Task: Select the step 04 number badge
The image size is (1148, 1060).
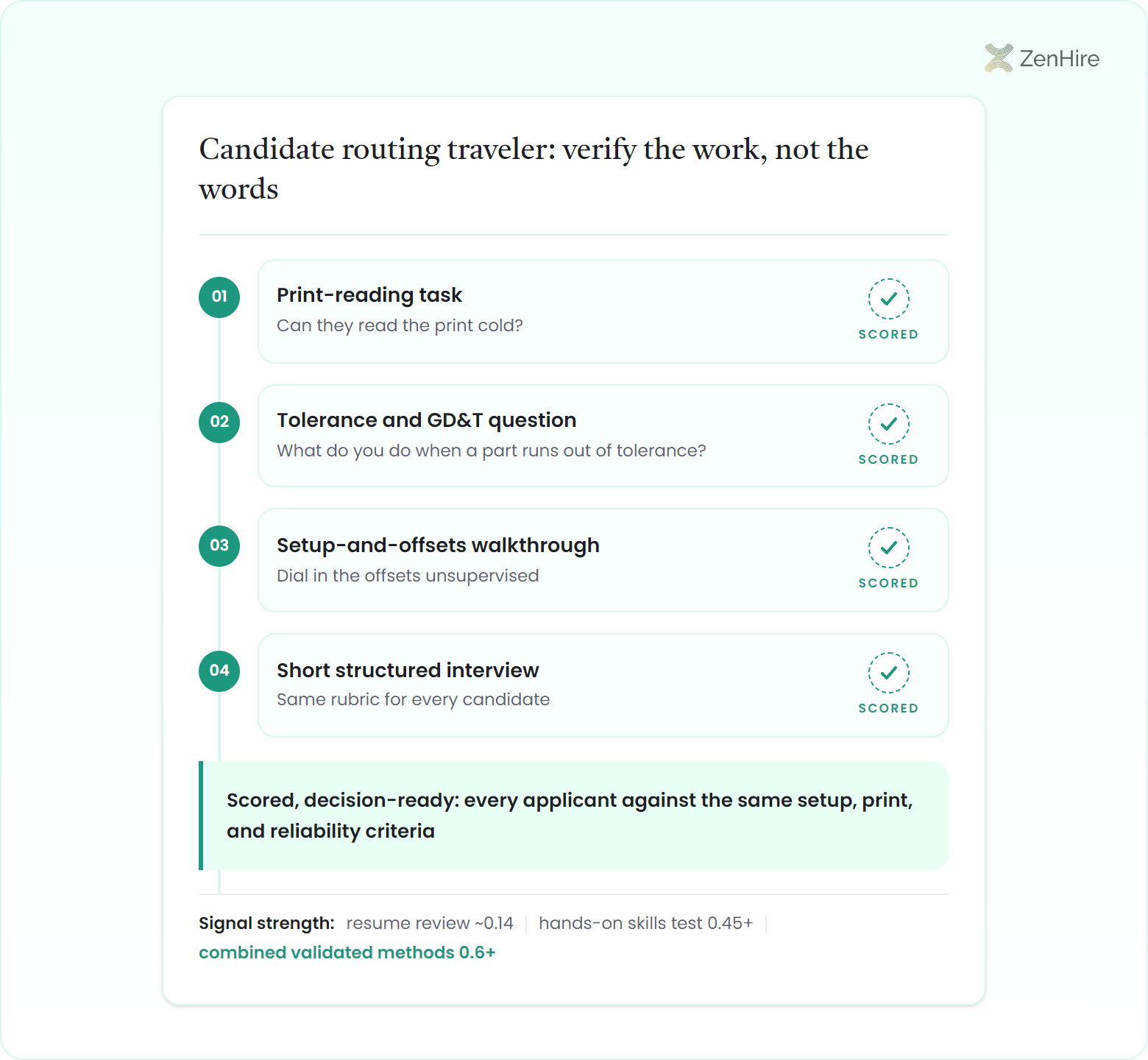Action: point(219,671)
